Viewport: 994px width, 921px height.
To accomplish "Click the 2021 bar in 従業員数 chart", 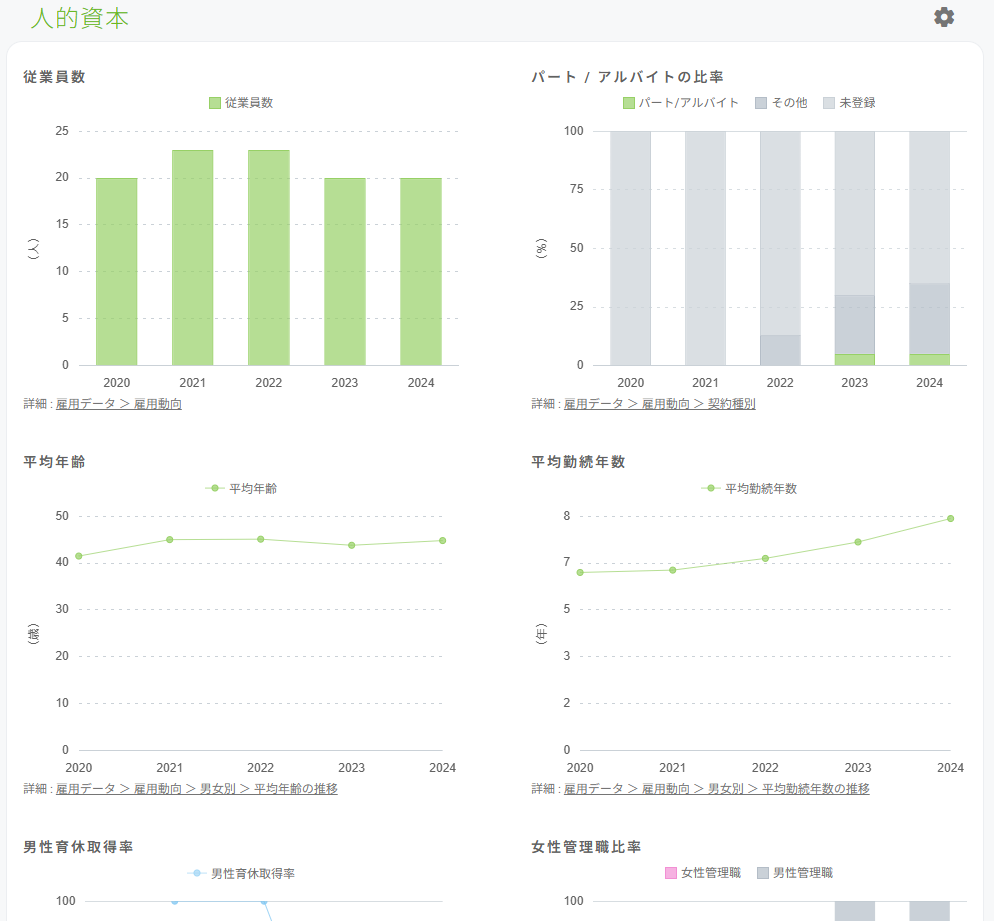I will coord(193,257).
